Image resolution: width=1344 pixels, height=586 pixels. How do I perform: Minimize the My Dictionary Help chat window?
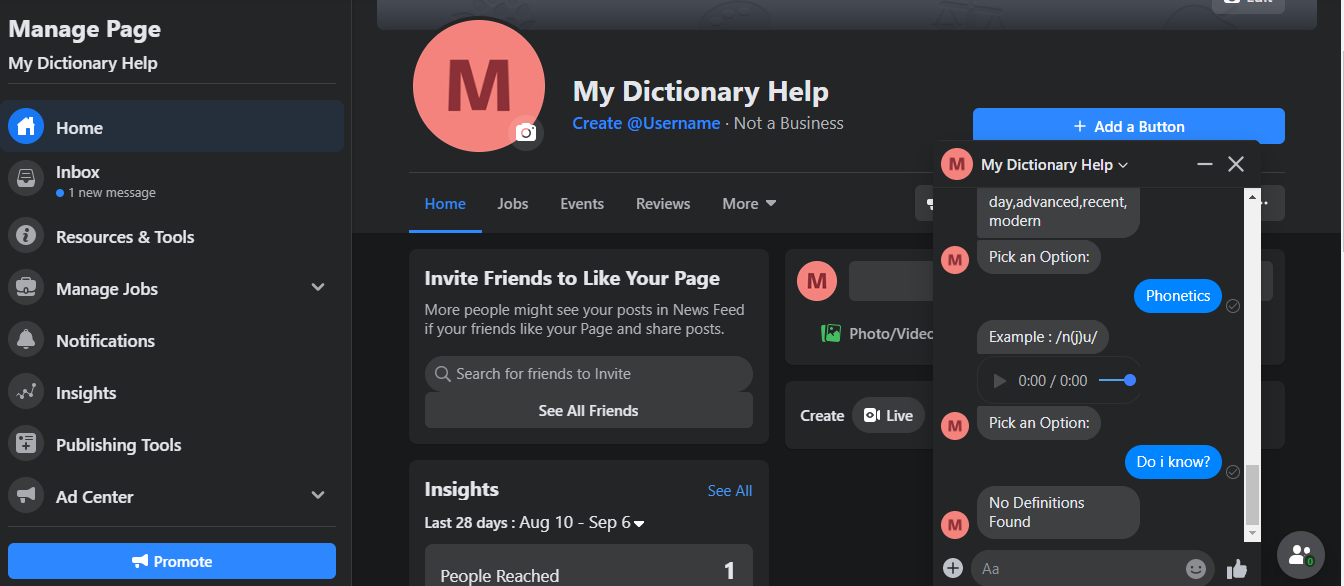pyautogui.click(x=1205, y=164)
